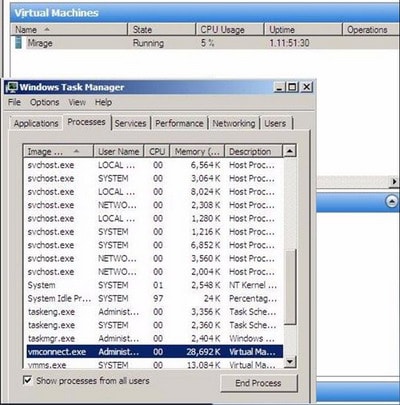Sort processes by CPU column header
400x405 pixels.
coord(157,151)
